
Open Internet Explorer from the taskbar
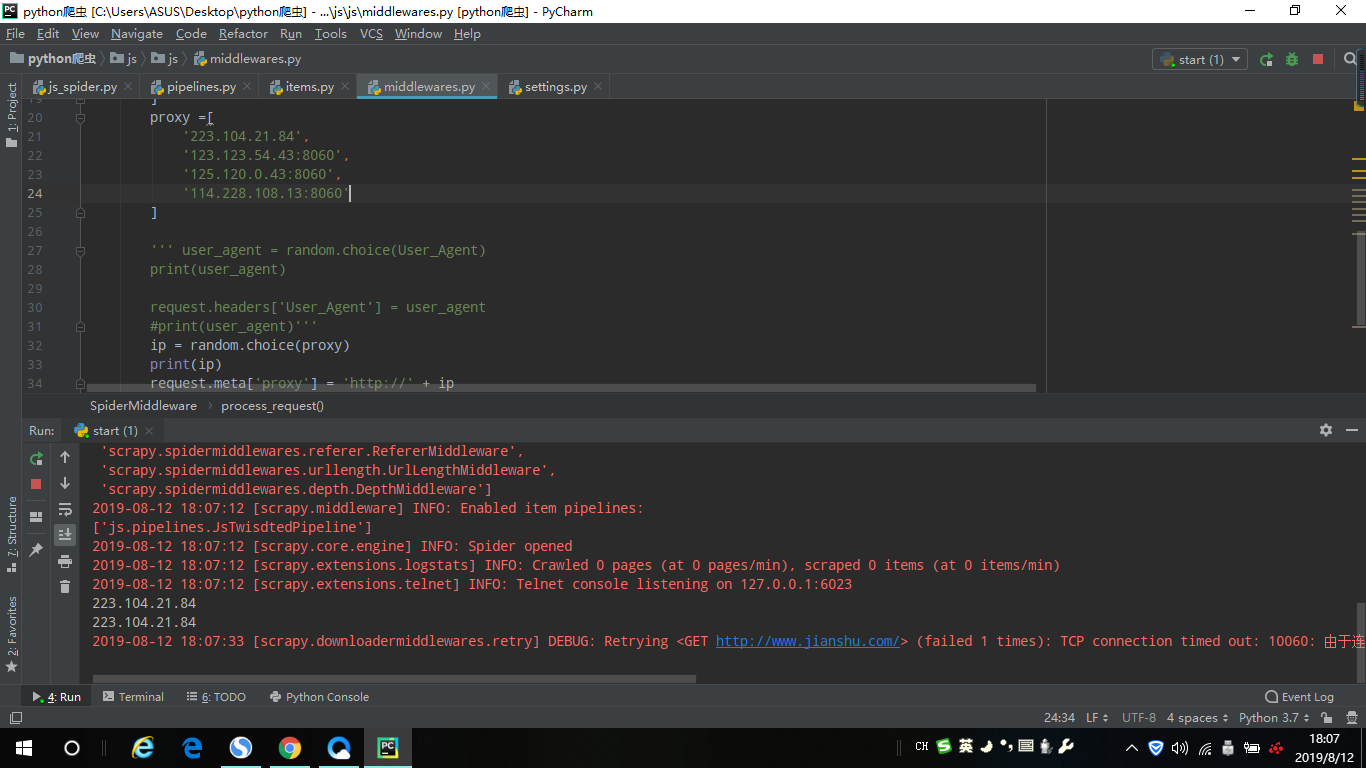144,747
